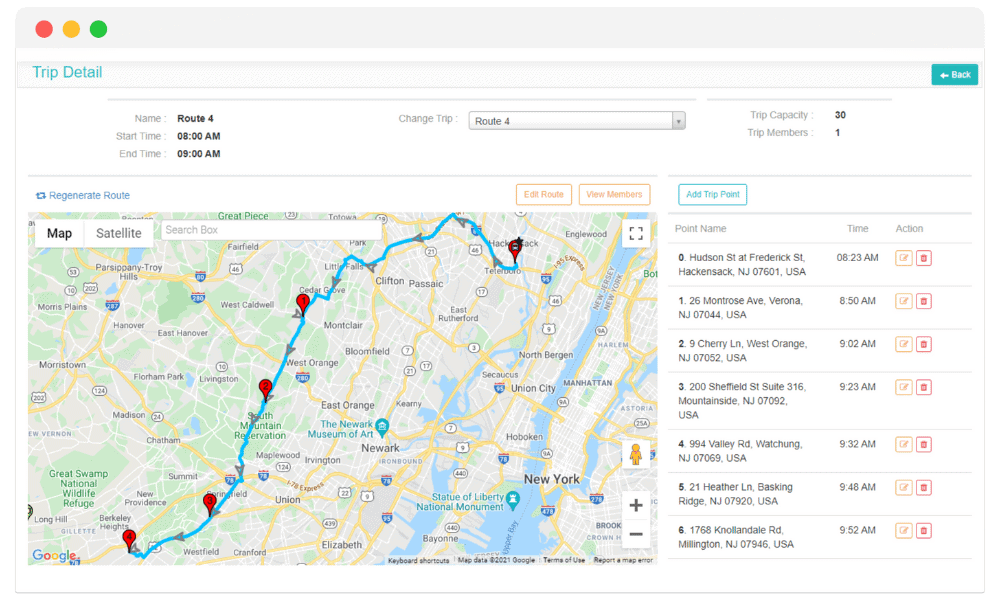Select the 08:23 AM time cell
This screenshot has height=600, width=1000.
[x=857, y=258]
